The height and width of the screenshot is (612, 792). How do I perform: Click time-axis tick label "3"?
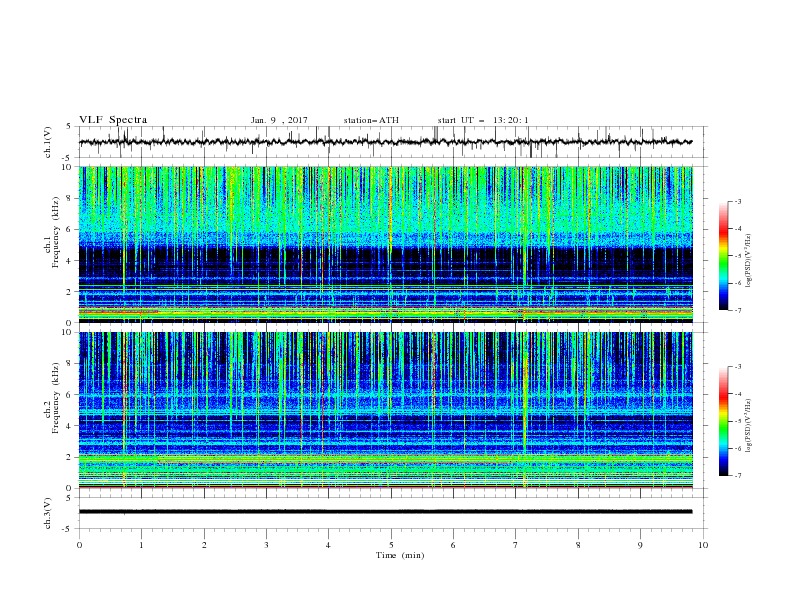(x=266, y=545)
